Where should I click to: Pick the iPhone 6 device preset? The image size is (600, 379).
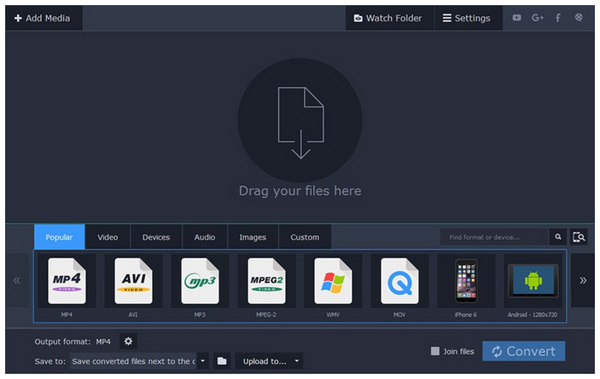[x=466, y=281]
